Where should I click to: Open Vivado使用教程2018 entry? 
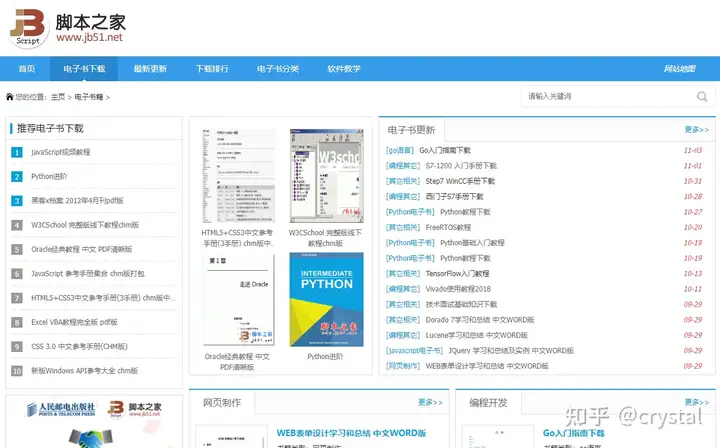[x=458, y=289]
